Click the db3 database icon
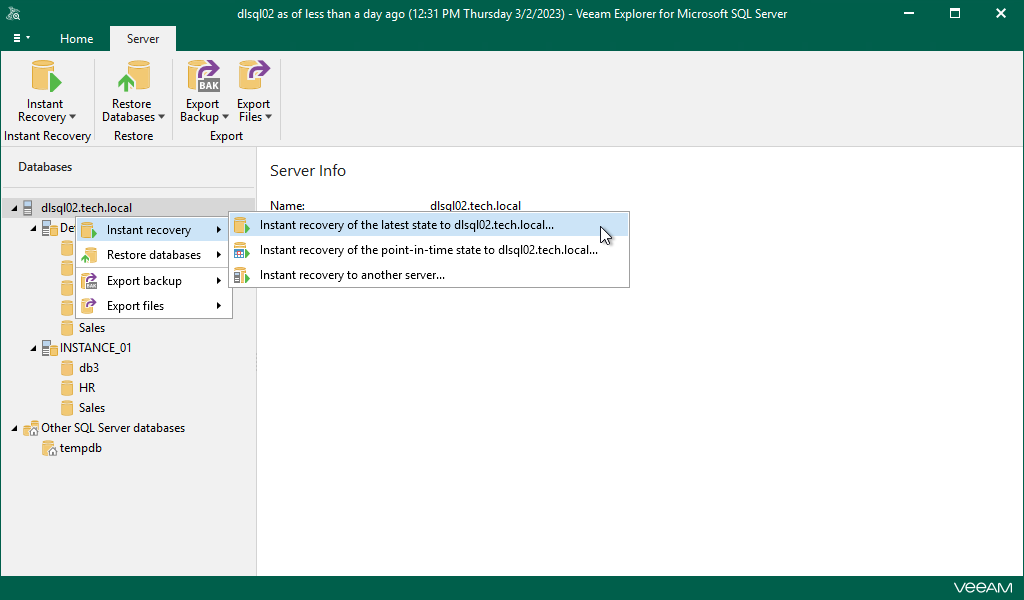The image size is (1024, 600). click(x=67, y=368)
